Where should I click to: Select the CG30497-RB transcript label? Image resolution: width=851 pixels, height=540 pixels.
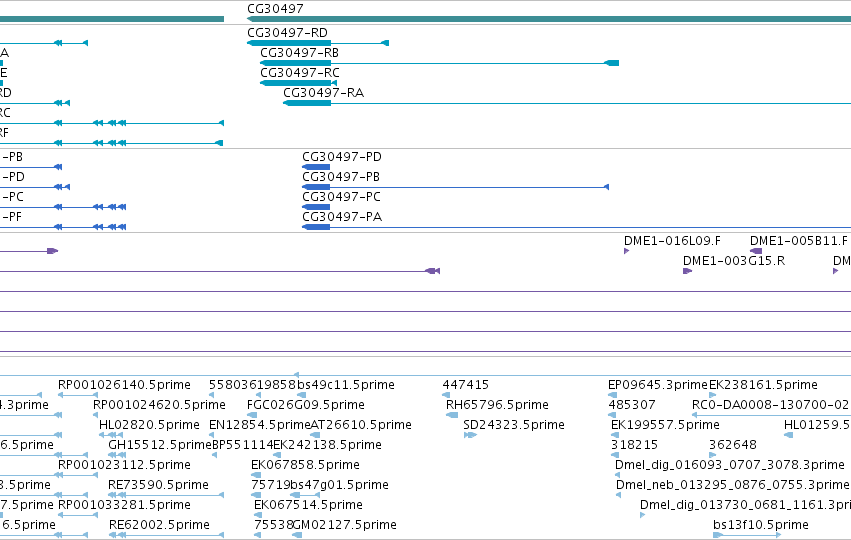pyautogui.click(x=300, y=53)
